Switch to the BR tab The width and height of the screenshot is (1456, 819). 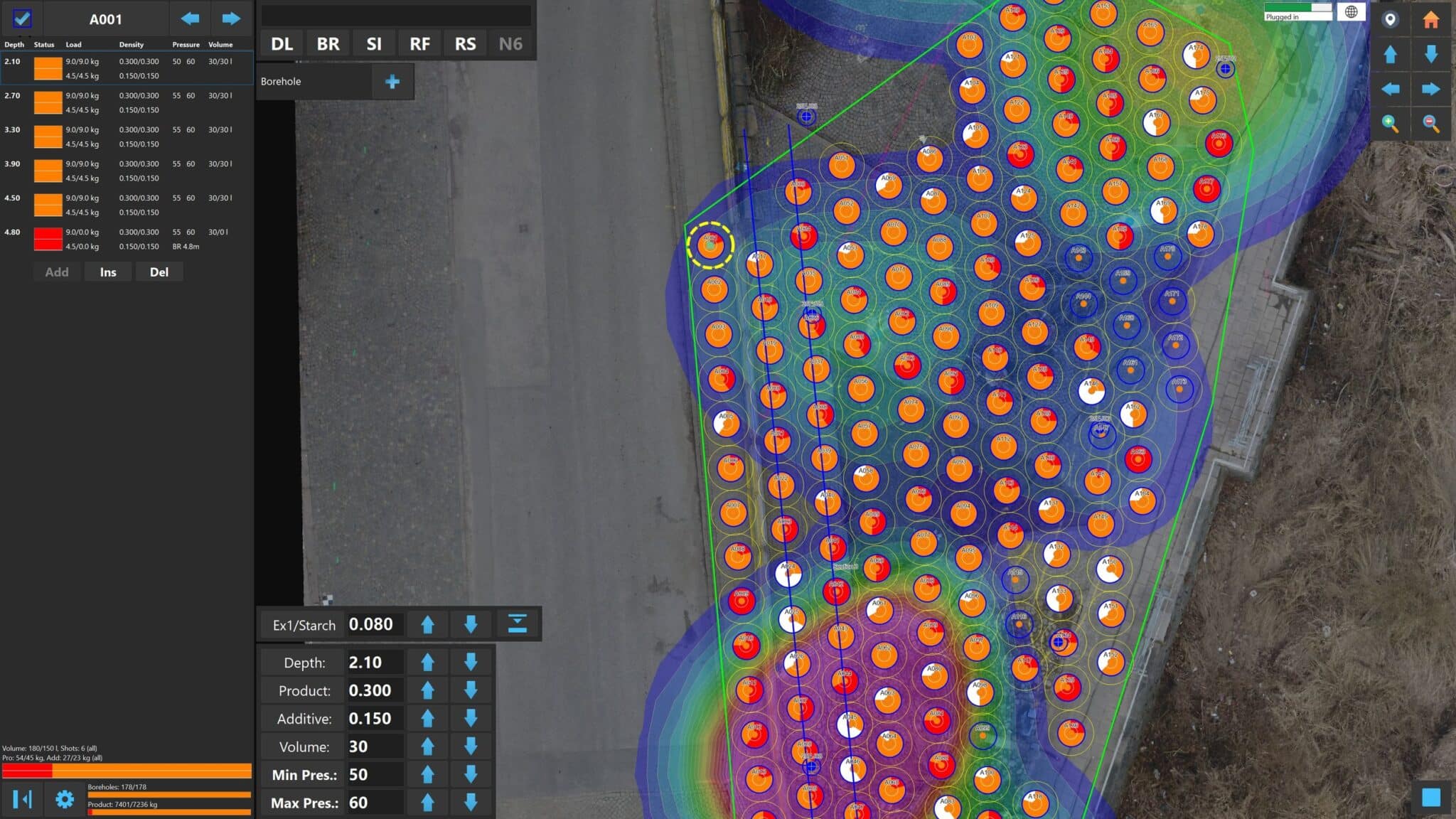click(x=328, y=44)
